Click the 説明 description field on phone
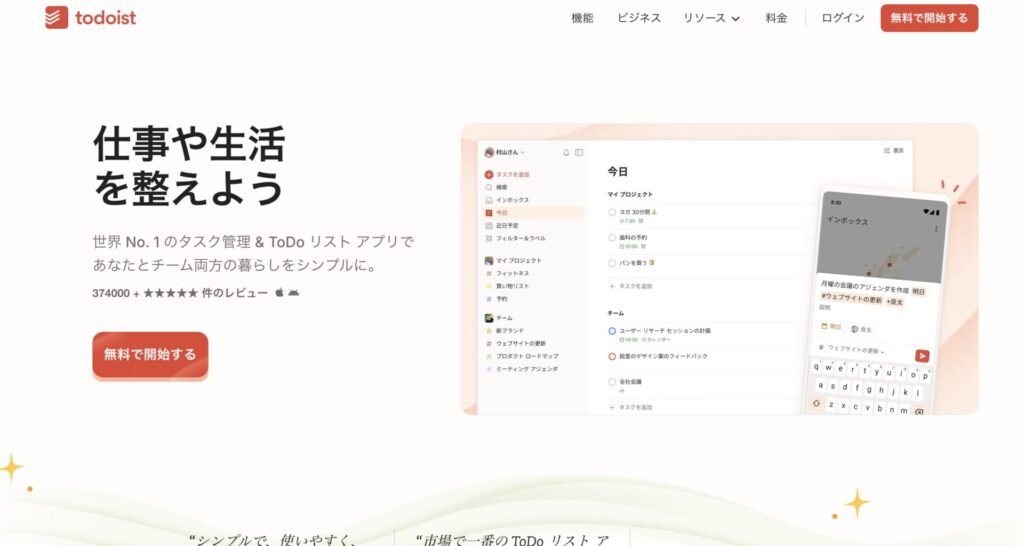 pos(825,308)
